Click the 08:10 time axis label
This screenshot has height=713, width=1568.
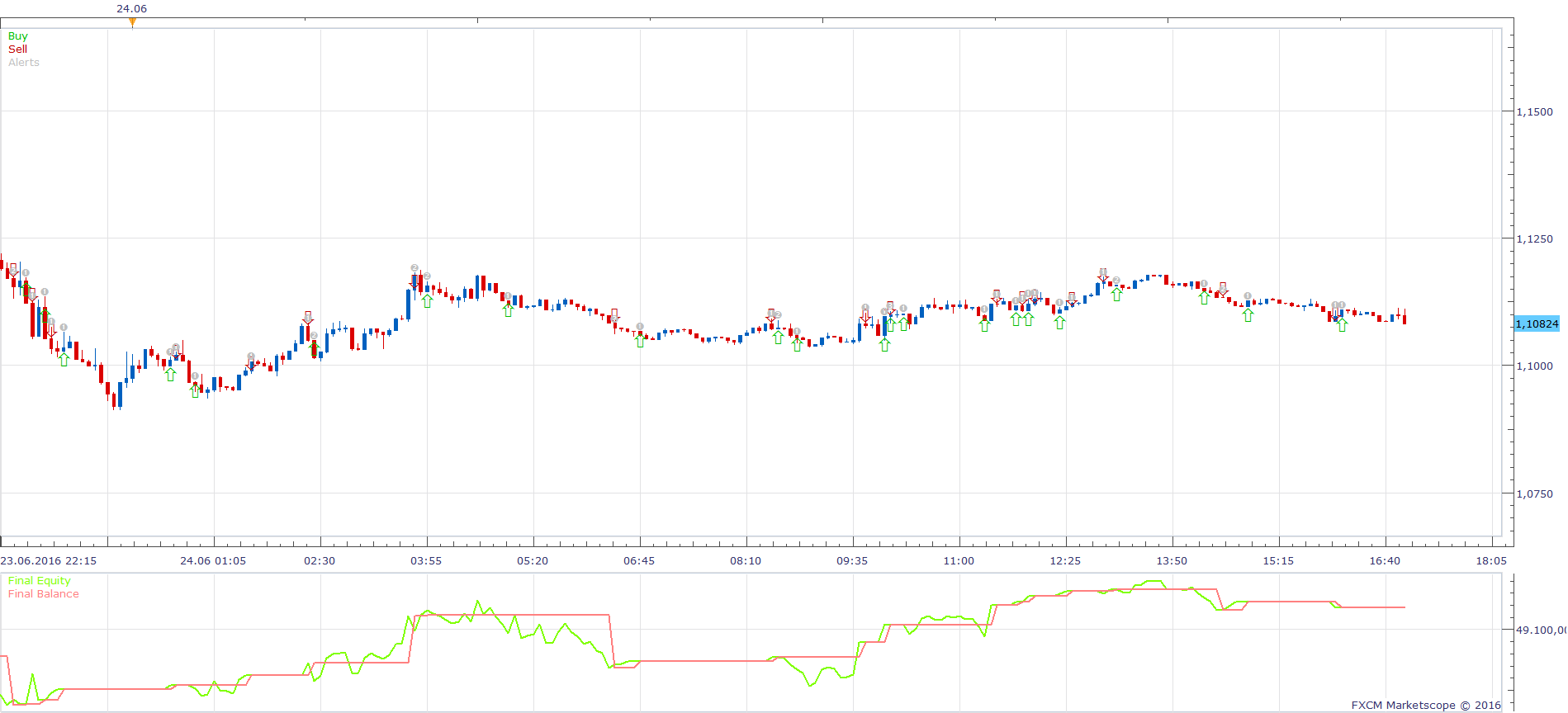click(746, 560)
